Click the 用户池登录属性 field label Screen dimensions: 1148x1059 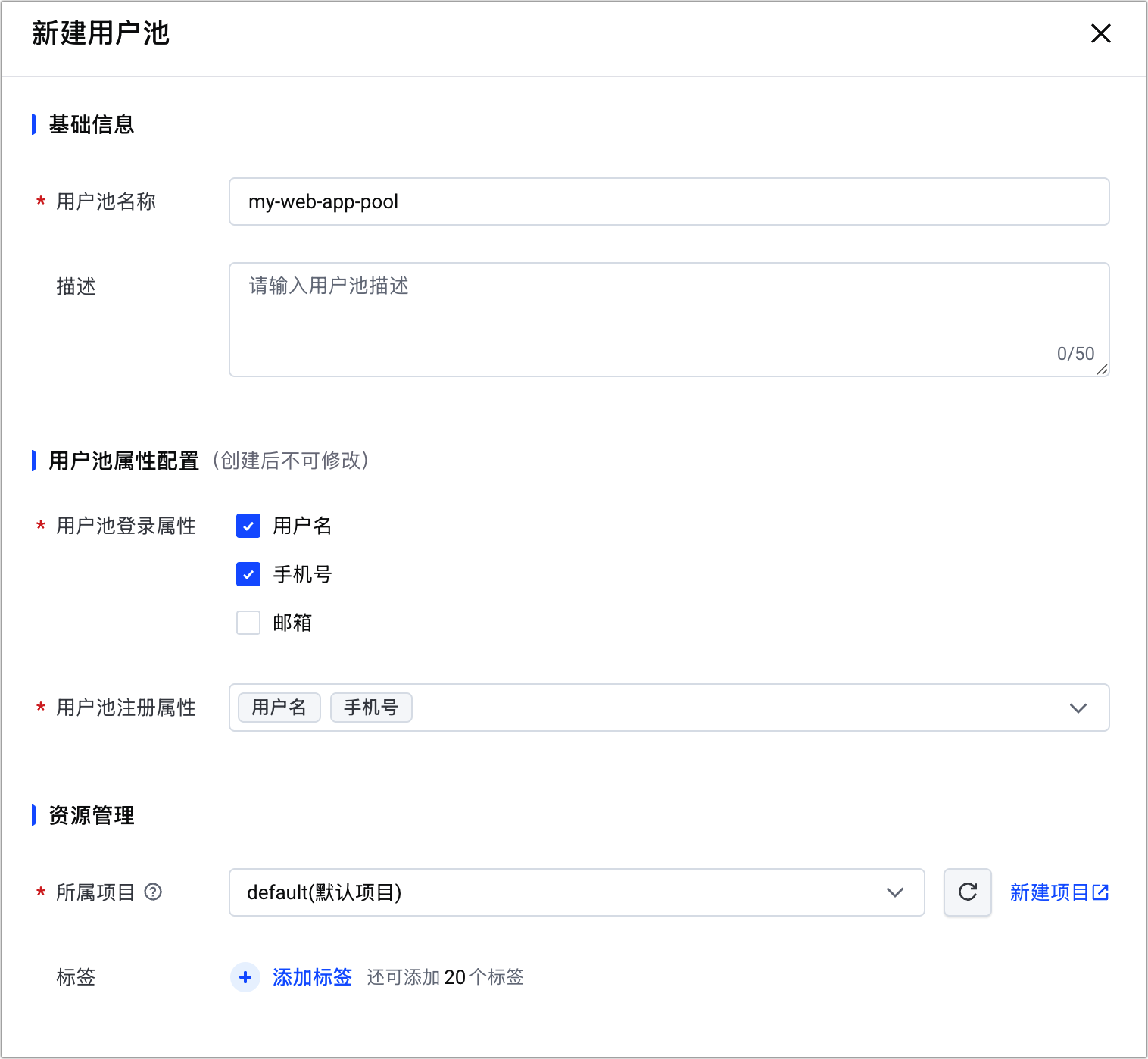pos(126,526)
